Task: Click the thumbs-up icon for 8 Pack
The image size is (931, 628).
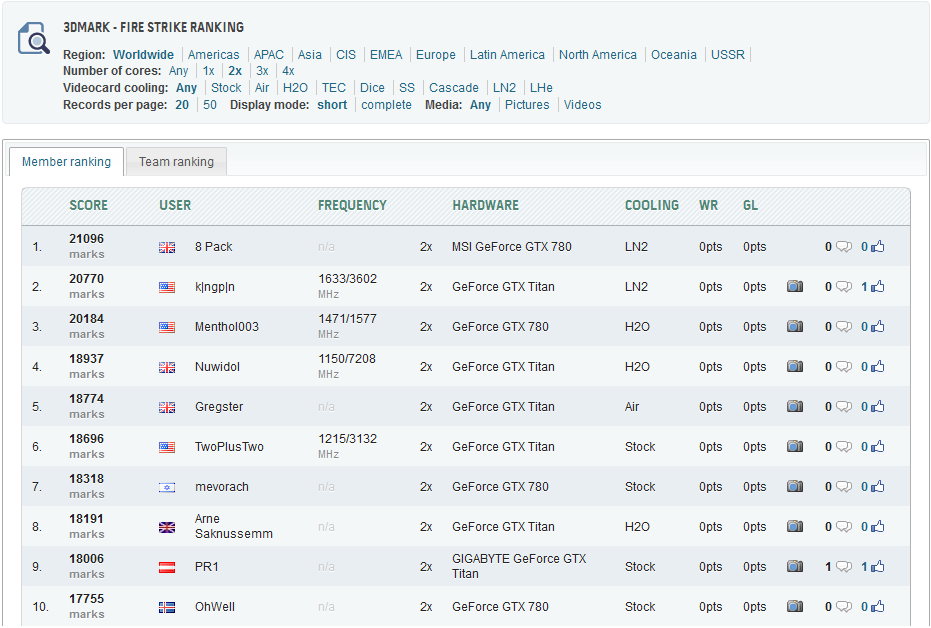Action: tap(877, 247)
